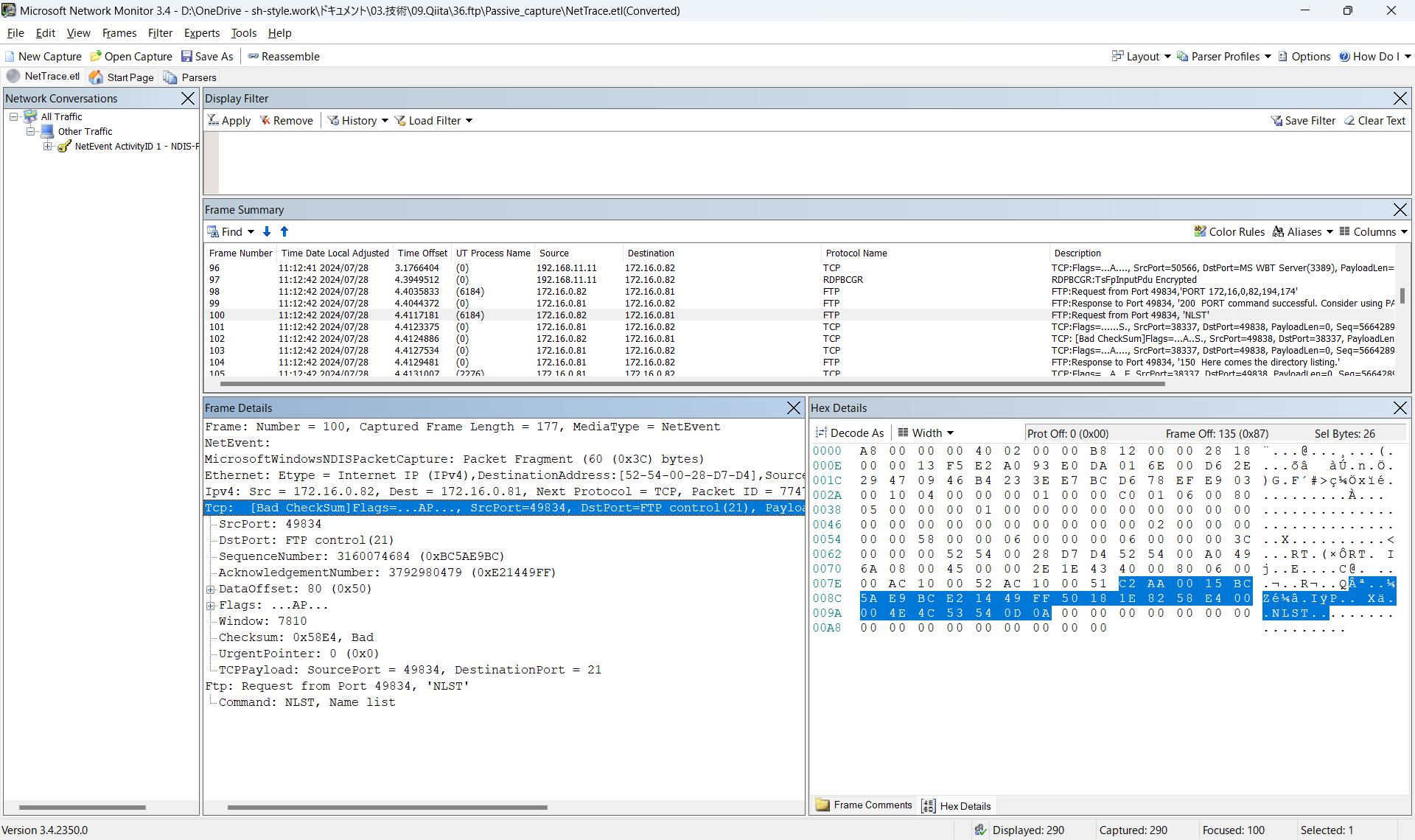Open the Experts menu
Screen dimensions: 1415x840
201,33
